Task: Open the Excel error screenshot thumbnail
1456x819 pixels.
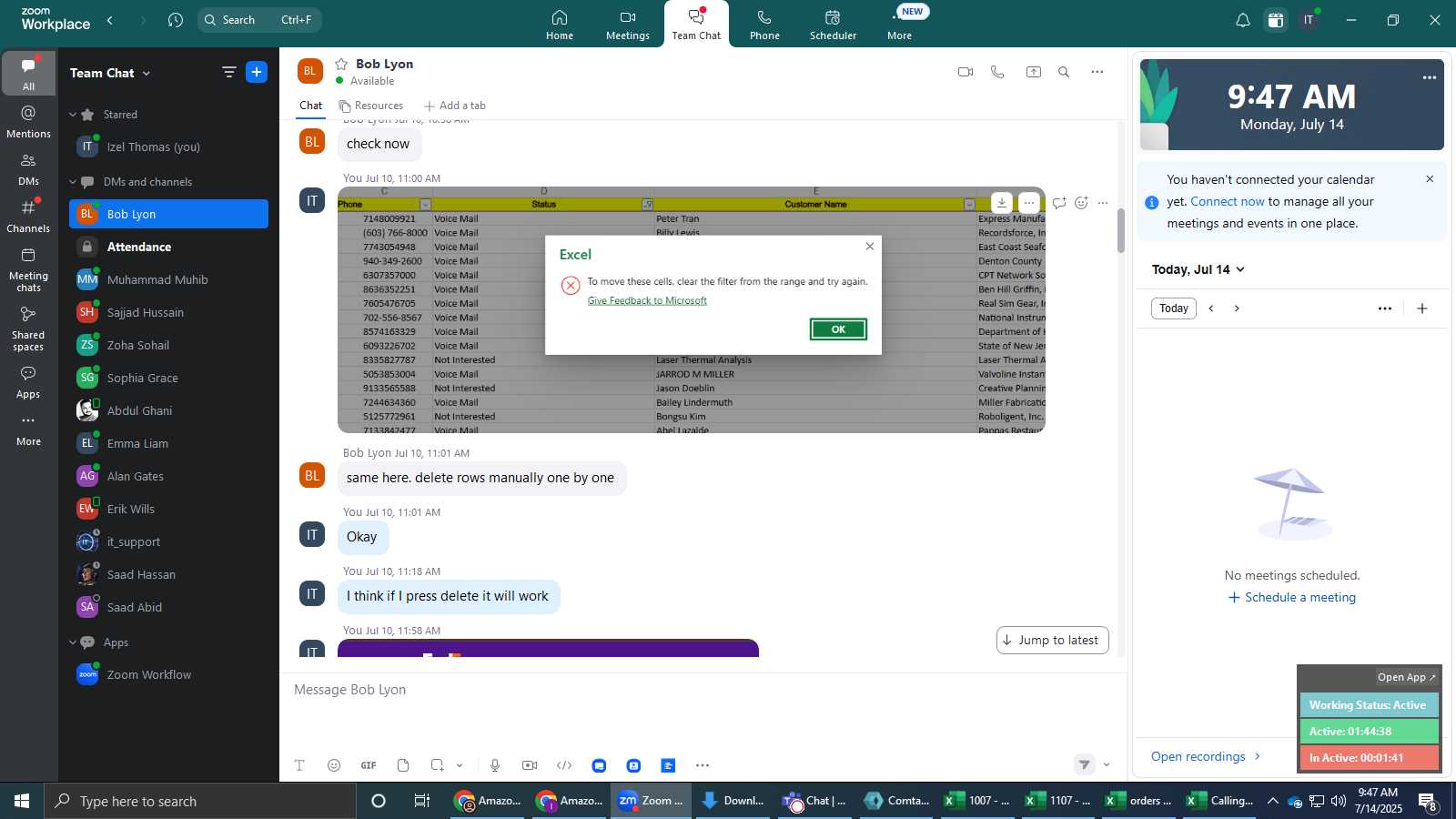Action: click(691, 309)
